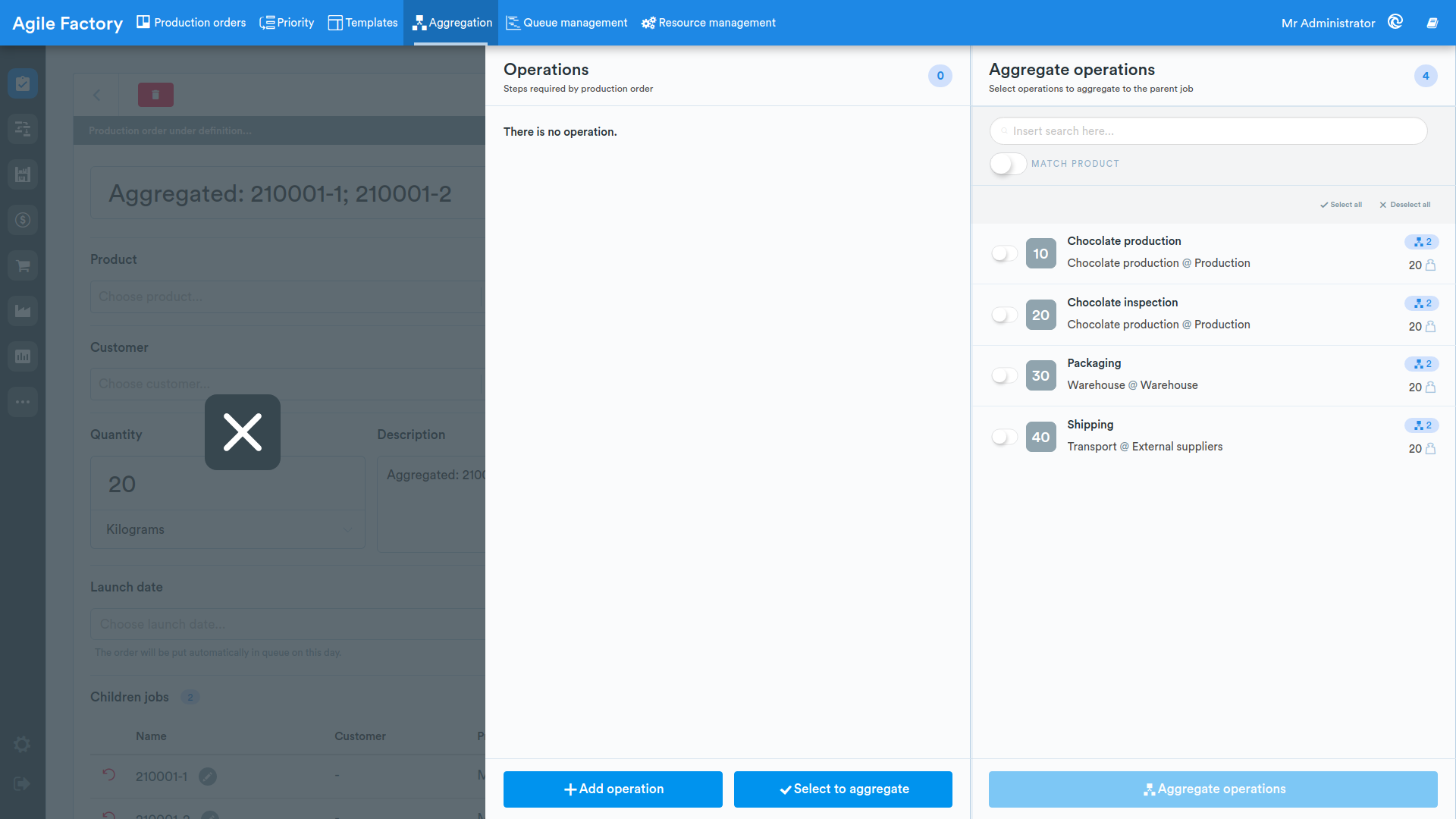Screen dimensions: 1456x819
Task: Click the Add operation button
Action: [x=613, y=789]
